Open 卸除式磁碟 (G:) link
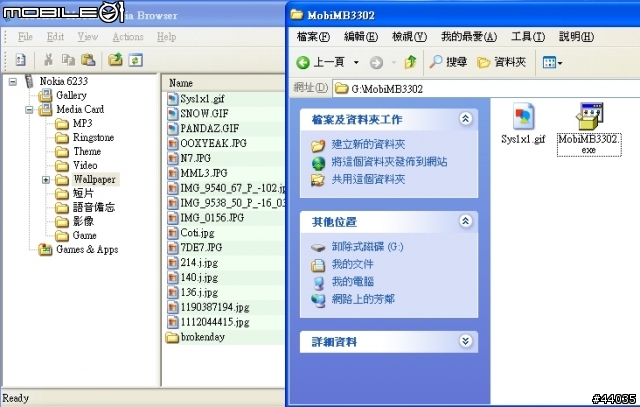640x407 pixels. coord(367,247)
